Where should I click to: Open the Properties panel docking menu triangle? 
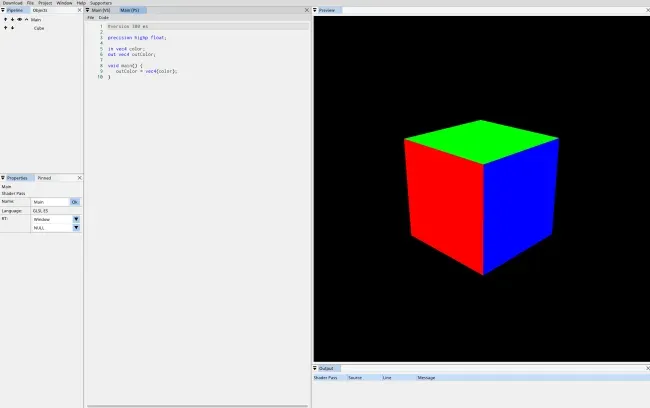pyautogui.click(x=2, y=178)
